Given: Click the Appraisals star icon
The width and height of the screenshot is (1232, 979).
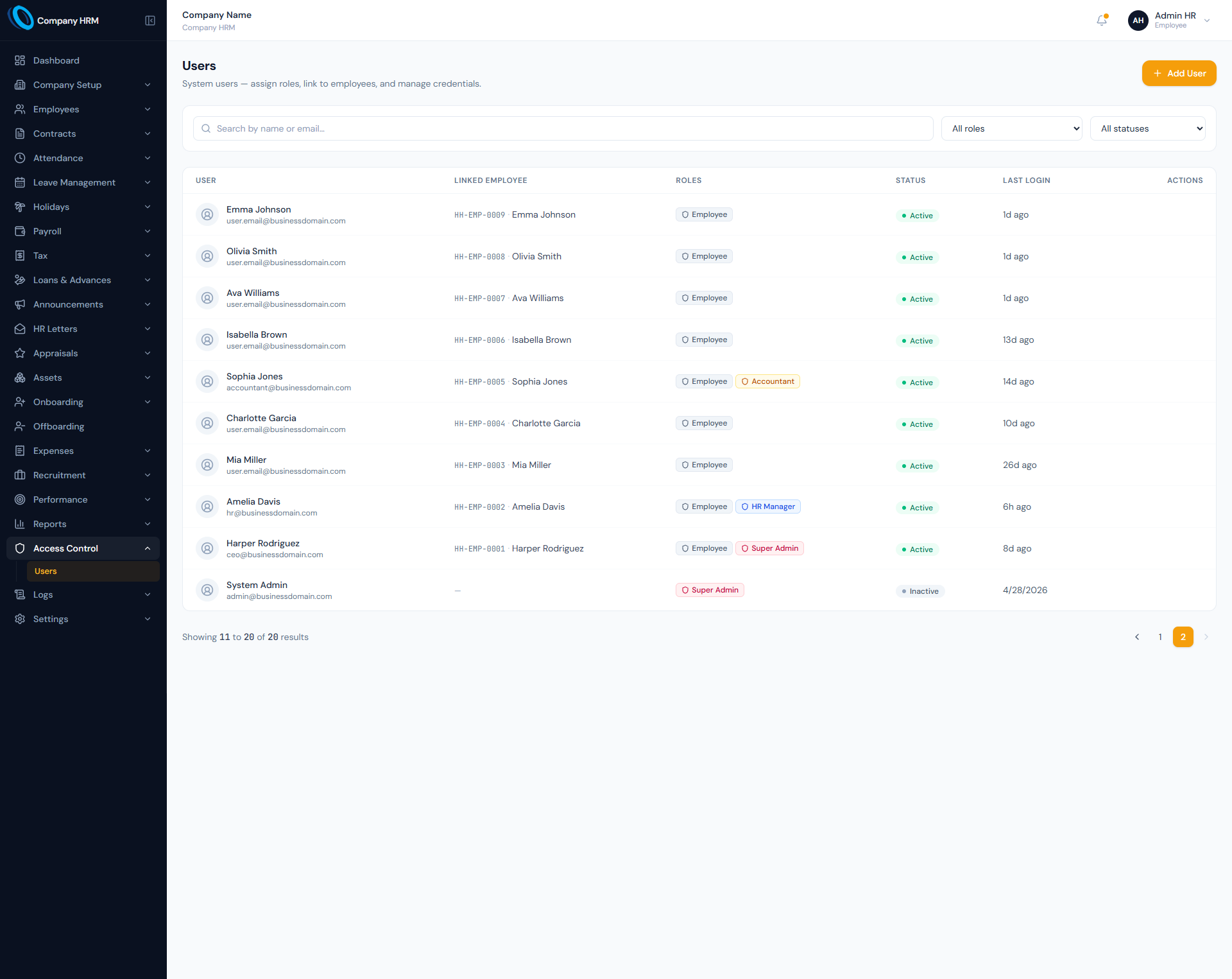Looking at the screenshot, I should click(20, 353).
